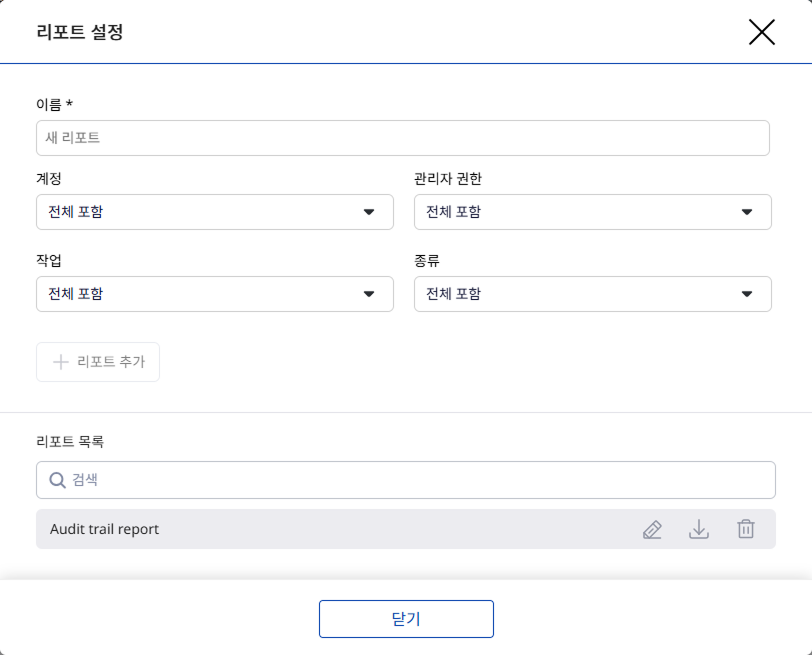Open the 종류 dropdown
This screenshot has height=655, width=812.
[x=580, y=294]
